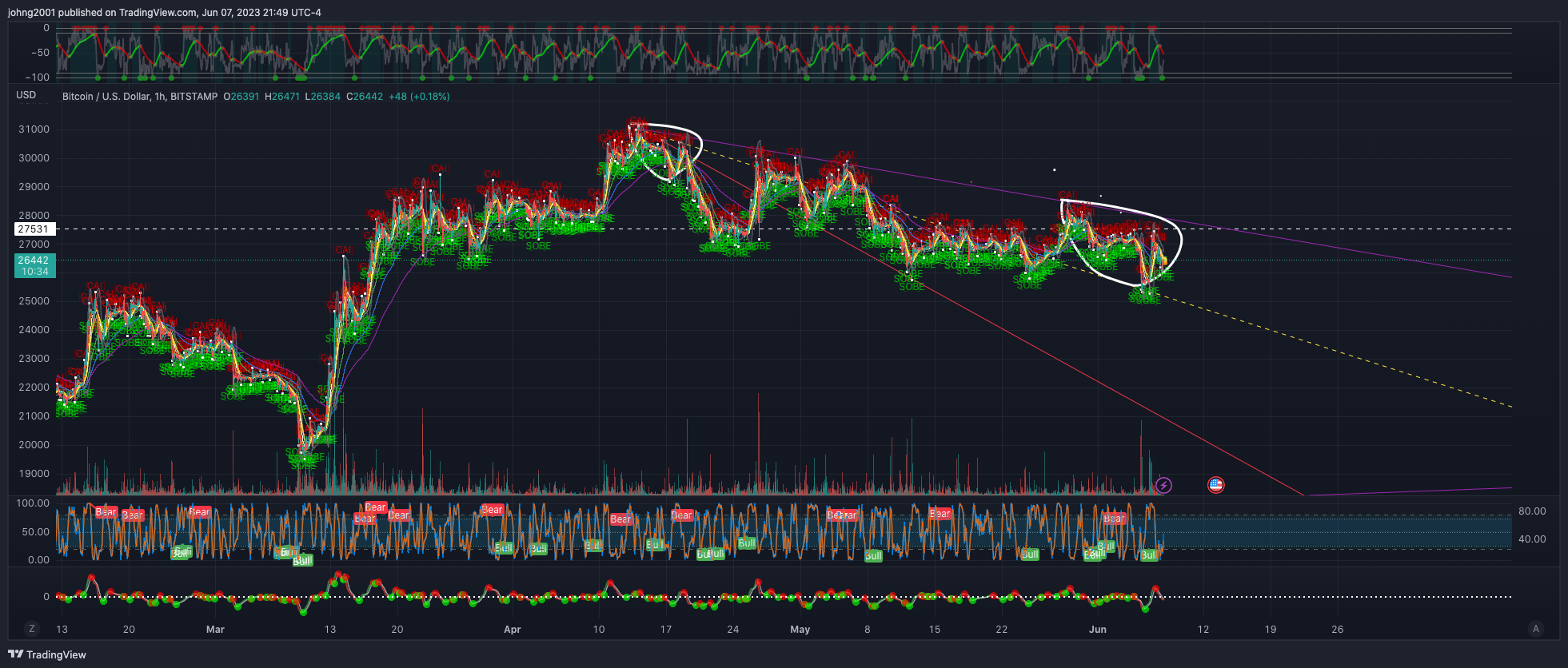Image resolution: width=1568 pixels, height=668 pixels.
Task: Click the 25000 price axis label
Action: pyautogui.click(x=34, y=301)
